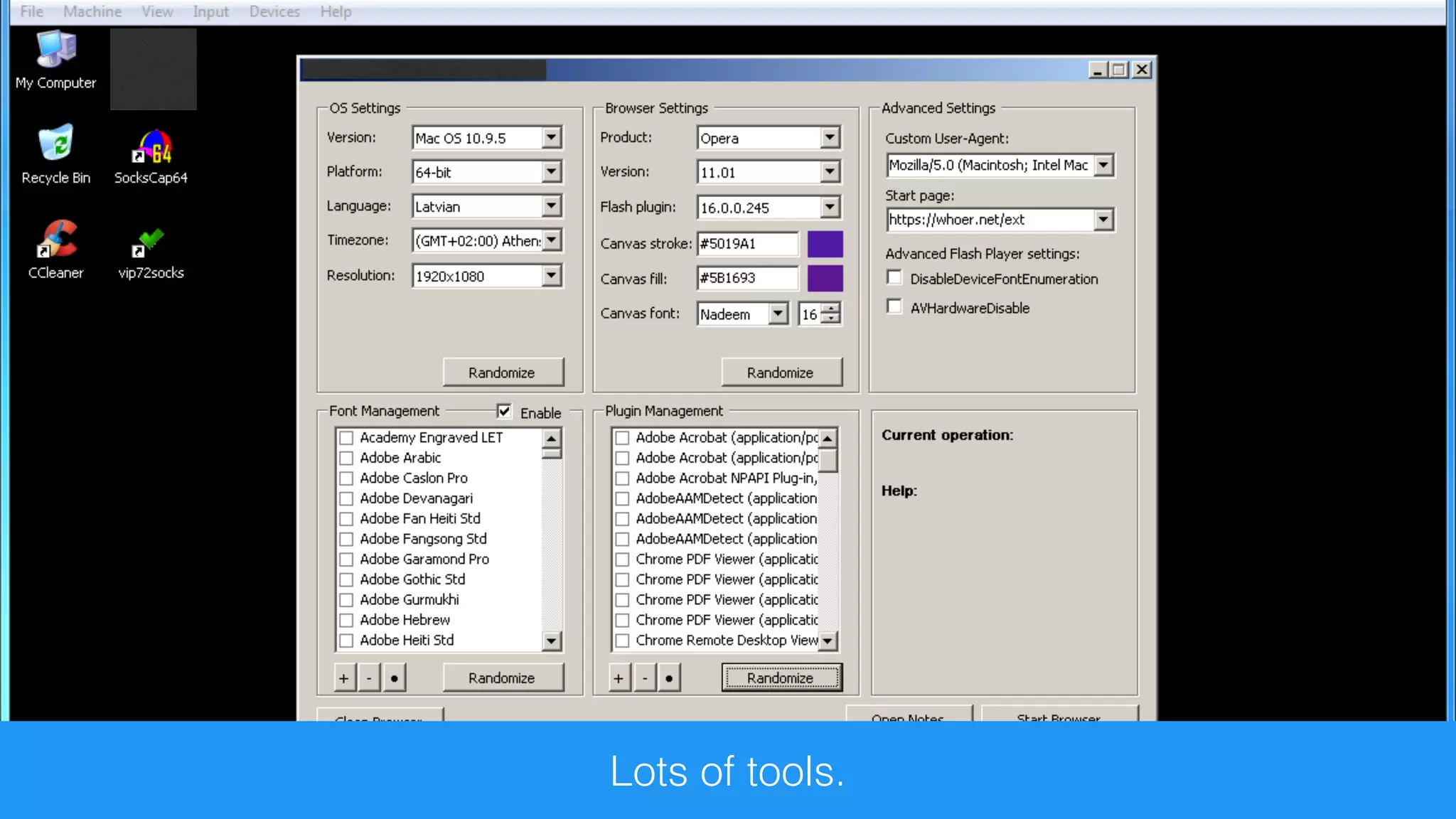Click the plus button under Plugin Management

click(x=619, y=678)
